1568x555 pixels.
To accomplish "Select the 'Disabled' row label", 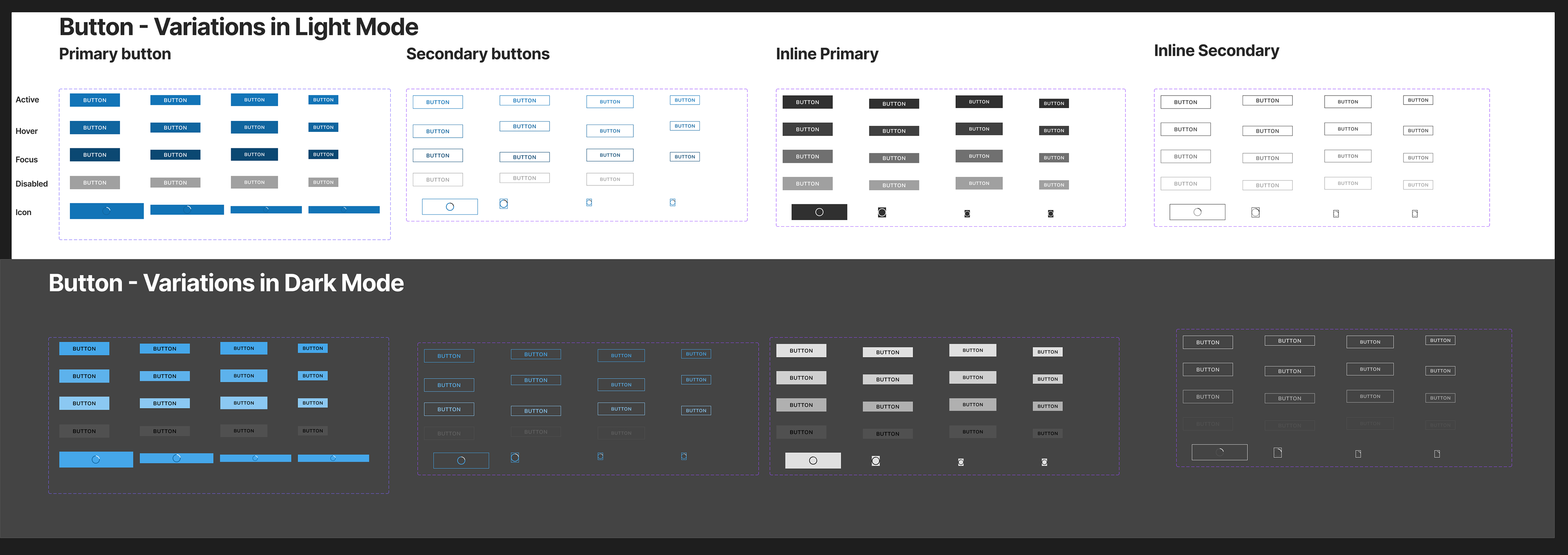I will [32, 184].
